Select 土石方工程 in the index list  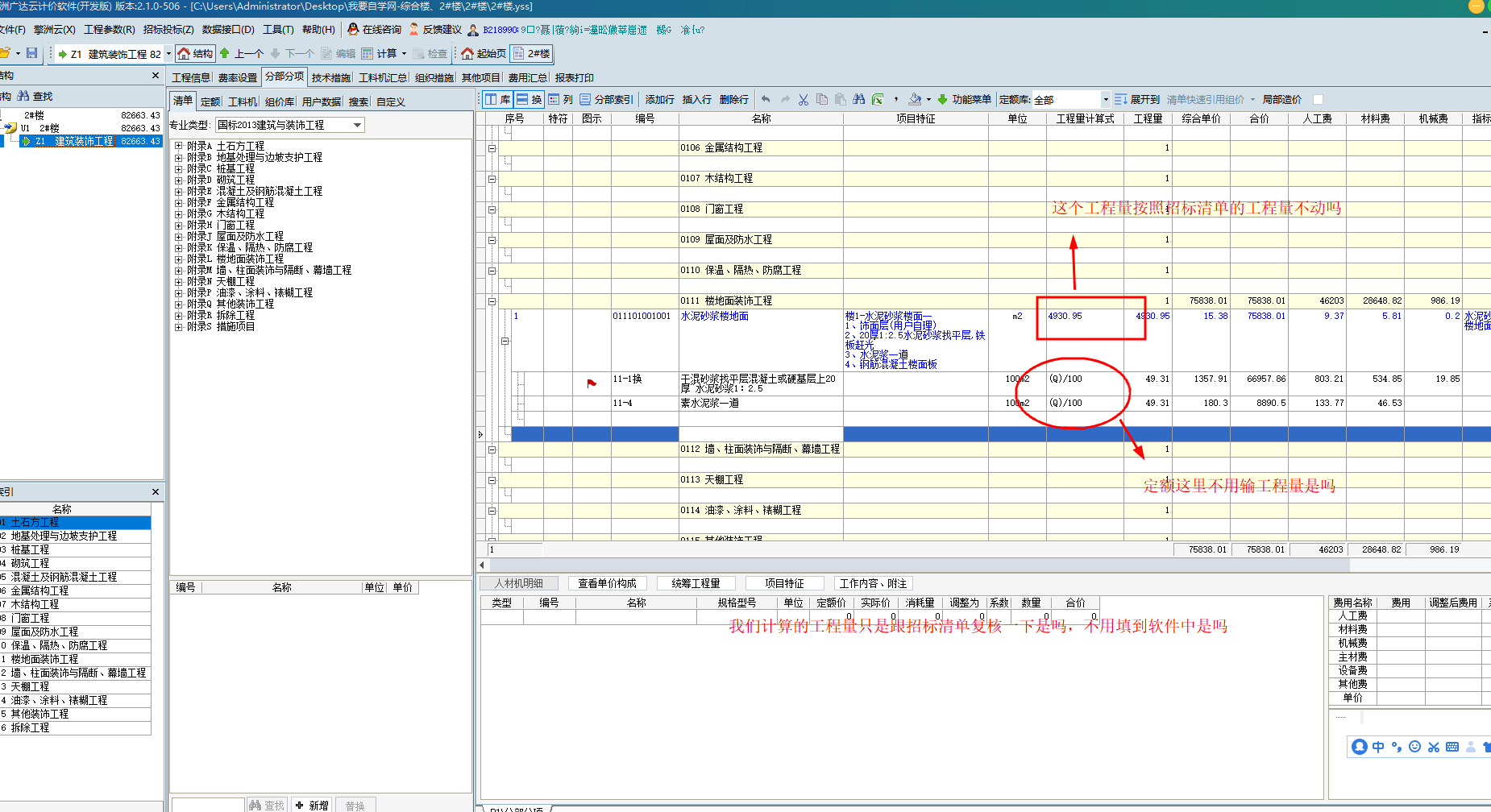(75, 523)
